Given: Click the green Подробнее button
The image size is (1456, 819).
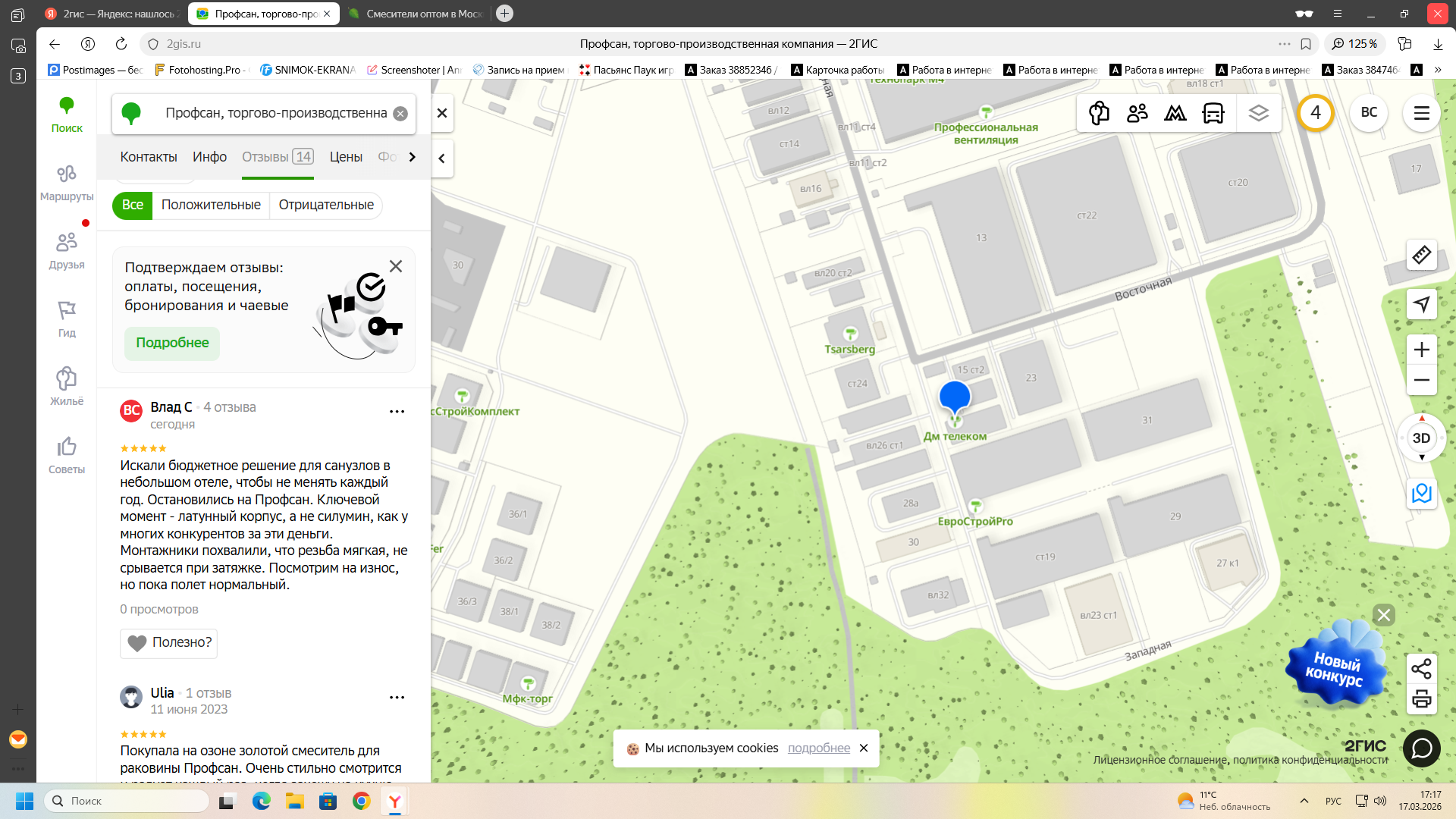Looking at the screenshot, I should [x=172, y=343].
